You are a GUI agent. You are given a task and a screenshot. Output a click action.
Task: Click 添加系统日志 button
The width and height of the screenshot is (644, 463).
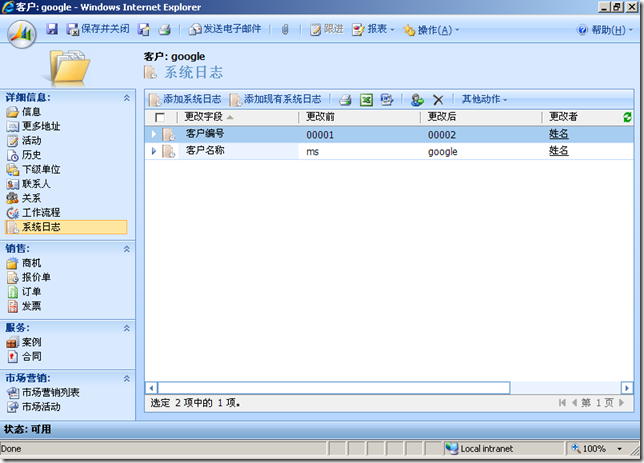pos(185,99)
